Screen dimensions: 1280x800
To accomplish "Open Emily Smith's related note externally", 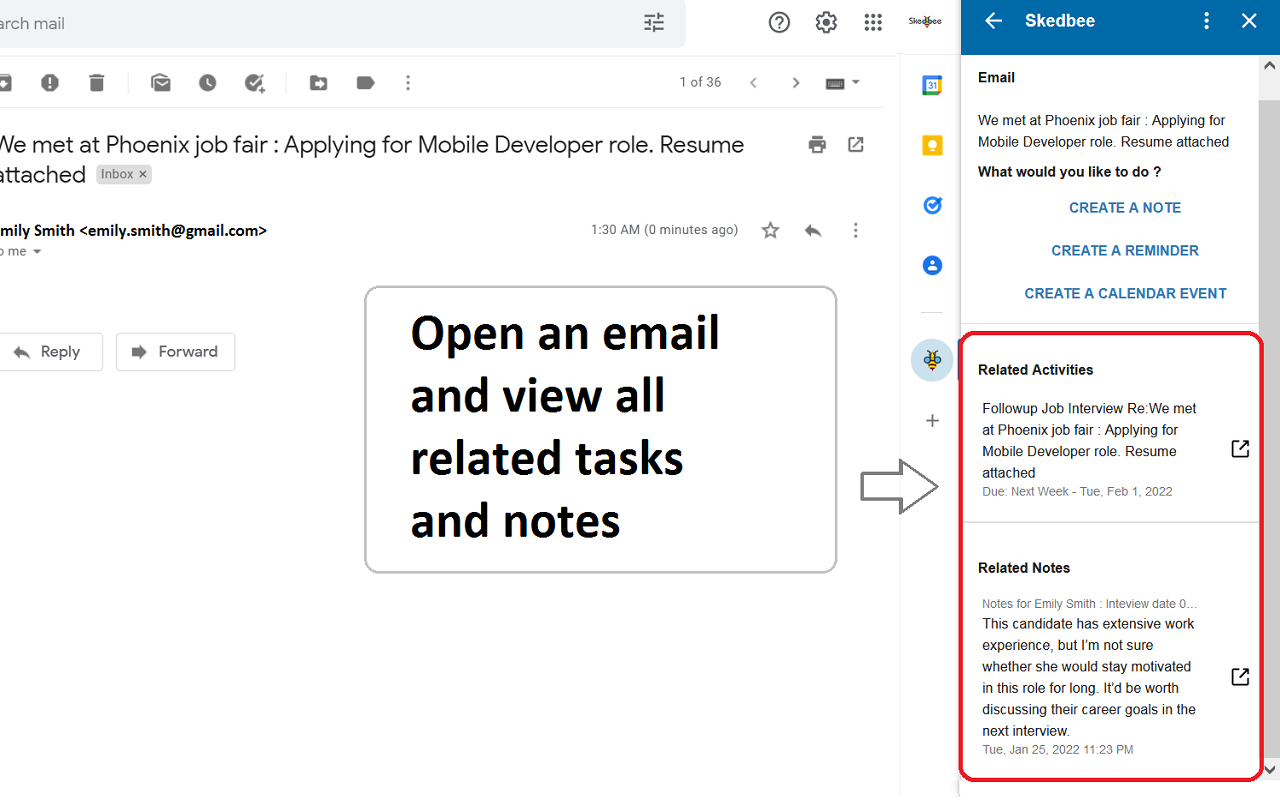I will click(1240, 677).
